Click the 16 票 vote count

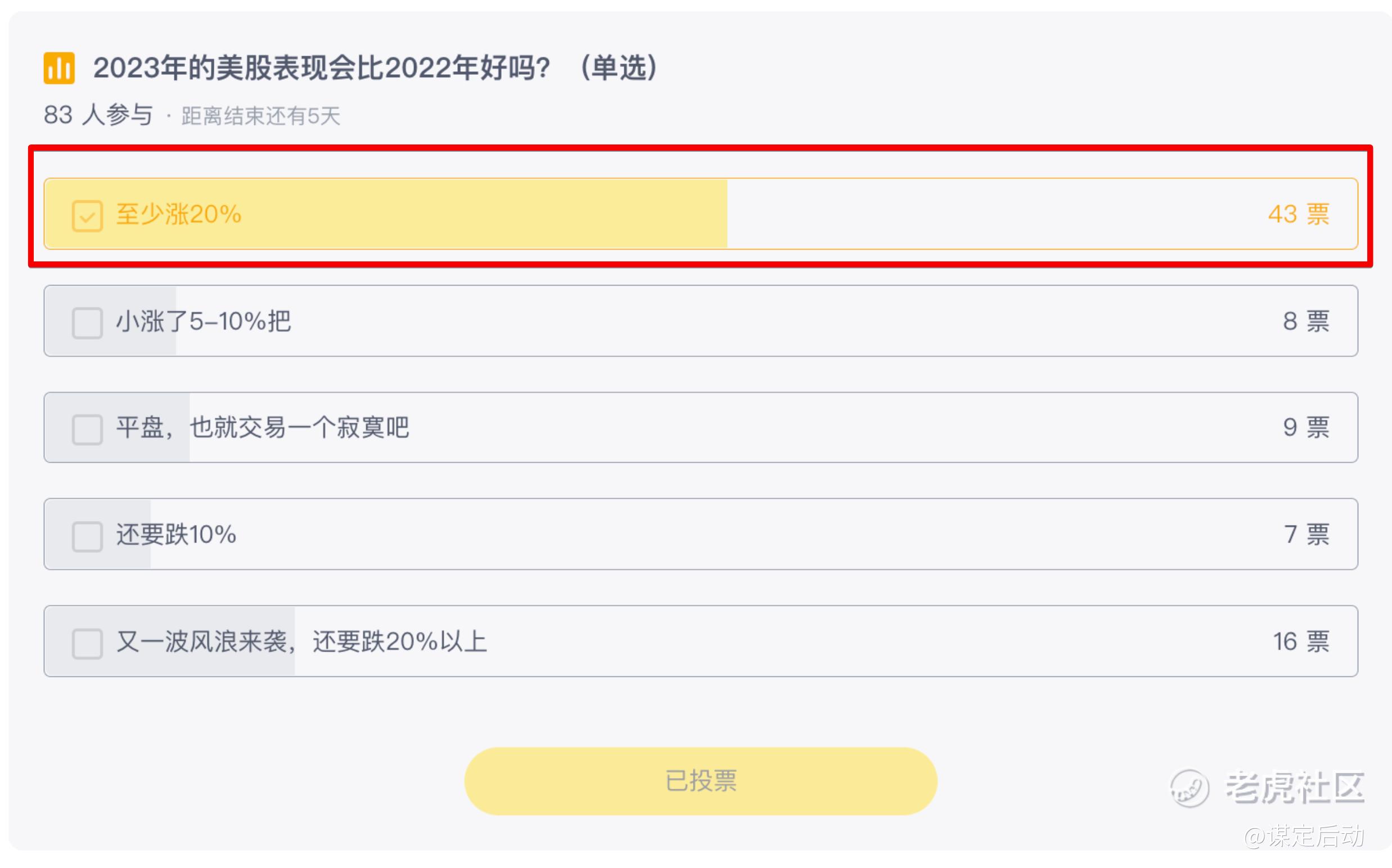pos(1301,643)
